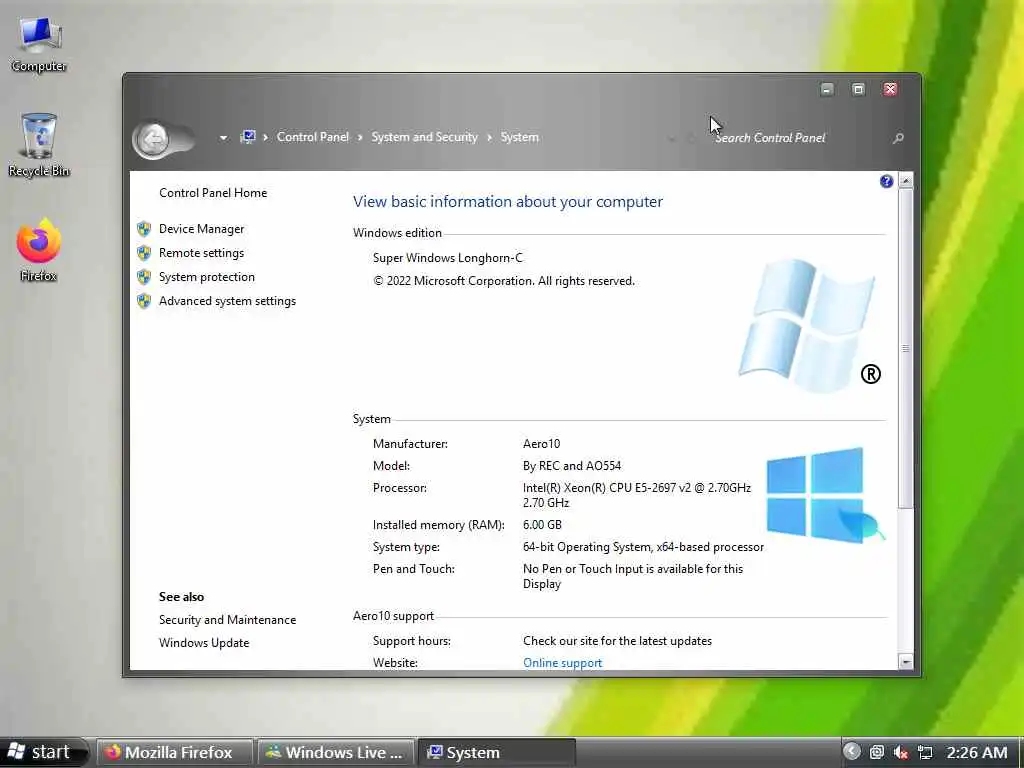Expand the chevron after System and Security
The width and height of the screenshot is (1024, 768).
[489, 138]
